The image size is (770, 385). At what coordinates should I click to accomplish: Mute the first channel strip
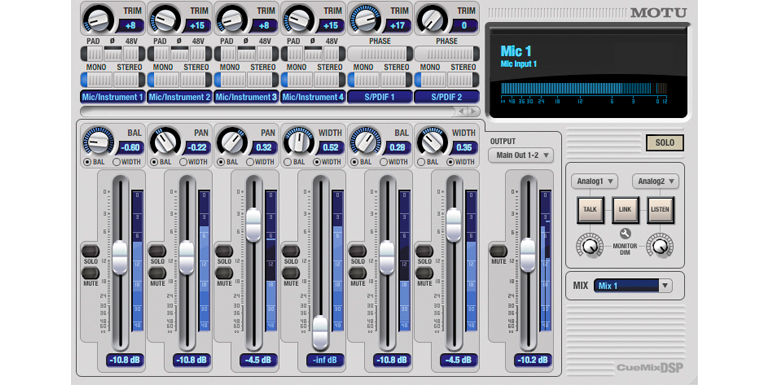[x=90, y=273]
